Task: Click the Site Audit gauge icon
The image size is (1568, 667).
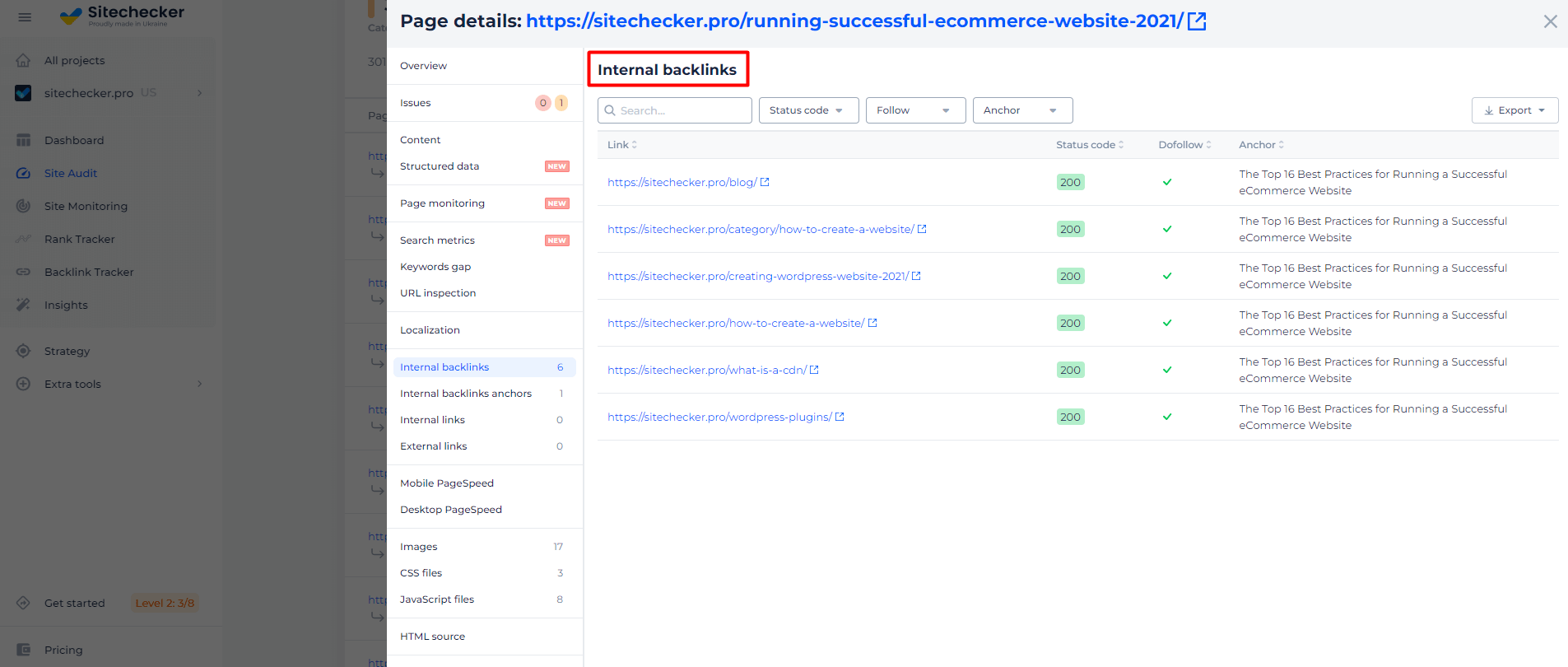Action: 23,173
